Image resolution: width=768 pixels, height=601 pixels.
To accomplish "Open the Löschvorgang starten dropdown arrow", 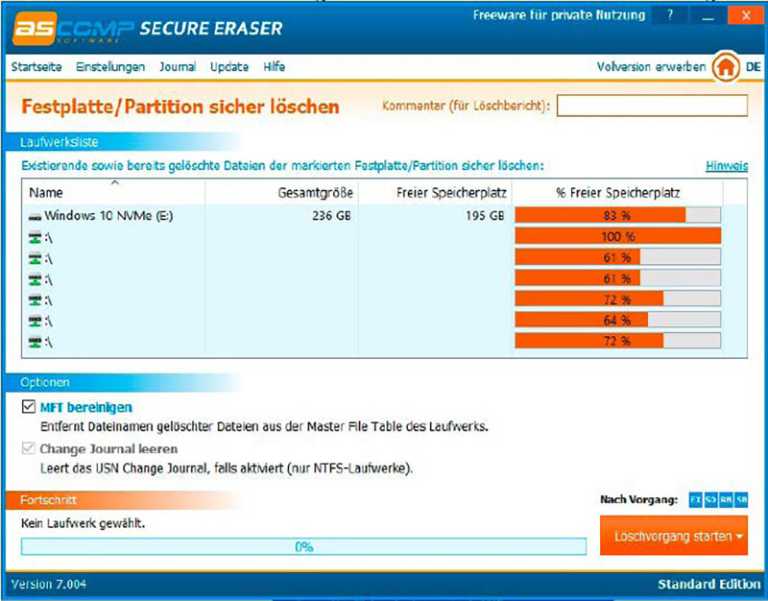I will pos(739,536).
